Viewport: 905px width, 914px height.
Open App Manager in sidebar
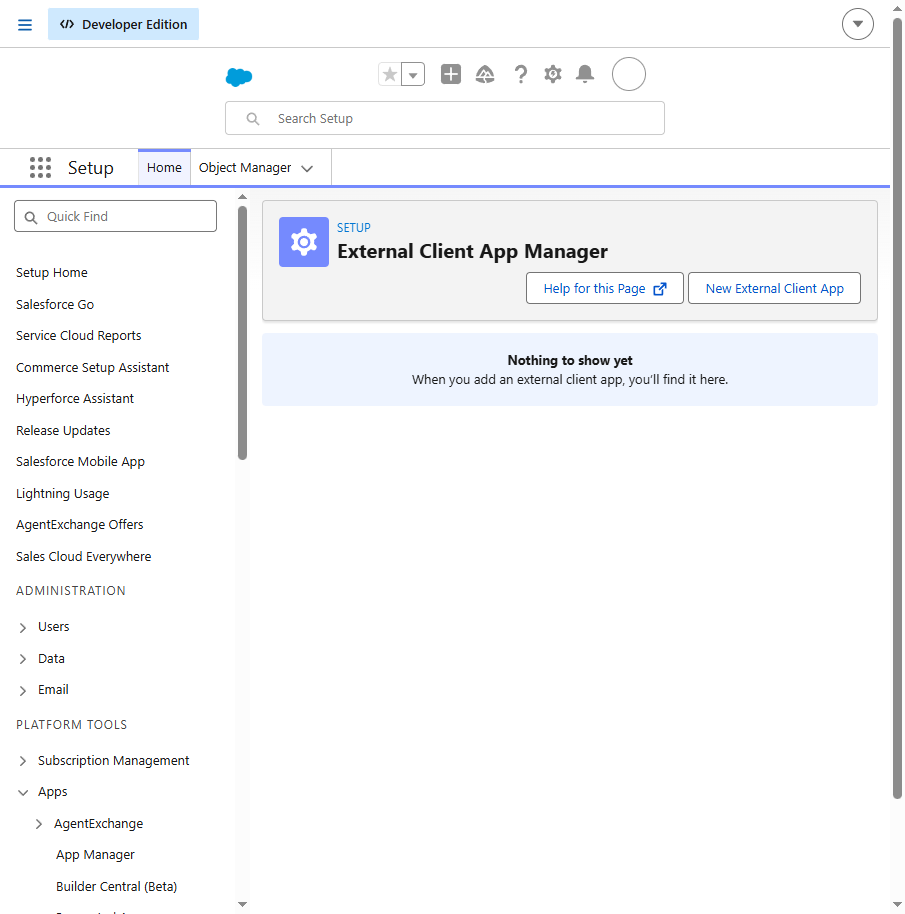pyautogui.click(x=95, y=855)
